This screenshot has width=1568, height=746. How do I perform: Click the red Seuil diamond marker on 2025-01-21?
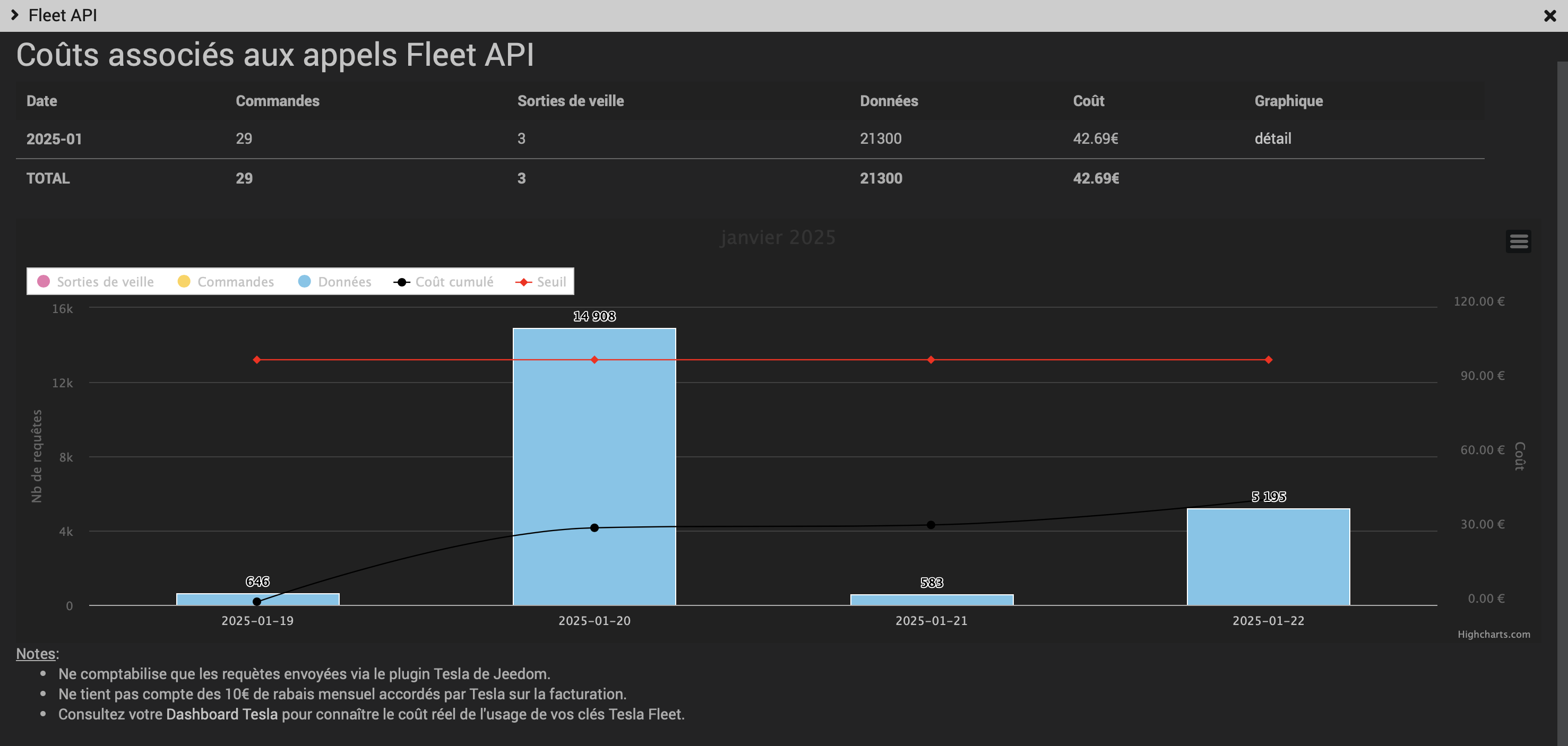(x=931, y=360)
